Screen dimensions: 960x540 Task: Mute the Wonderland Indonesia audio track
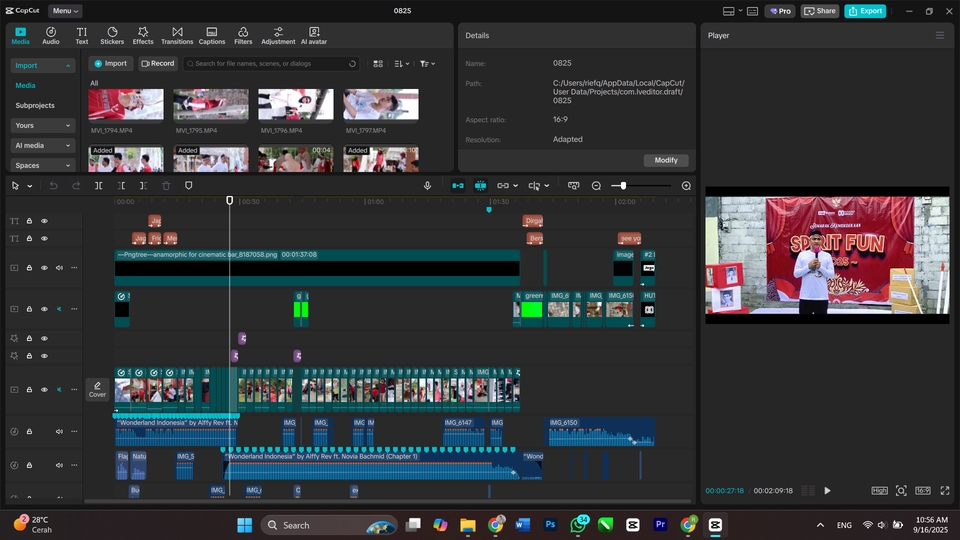59,432
